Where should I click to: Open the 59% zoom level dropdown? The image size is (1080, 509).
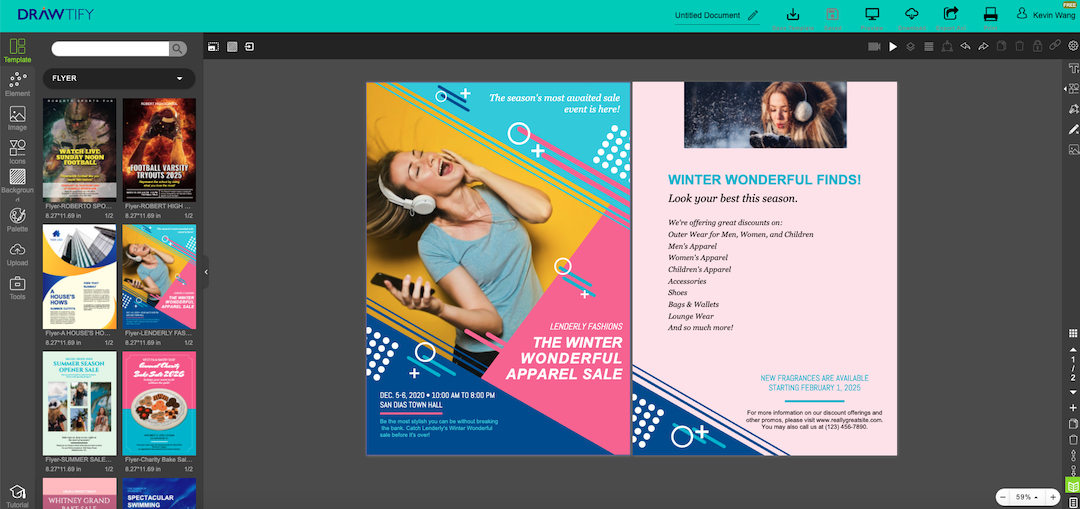(x=1027, y=497)
